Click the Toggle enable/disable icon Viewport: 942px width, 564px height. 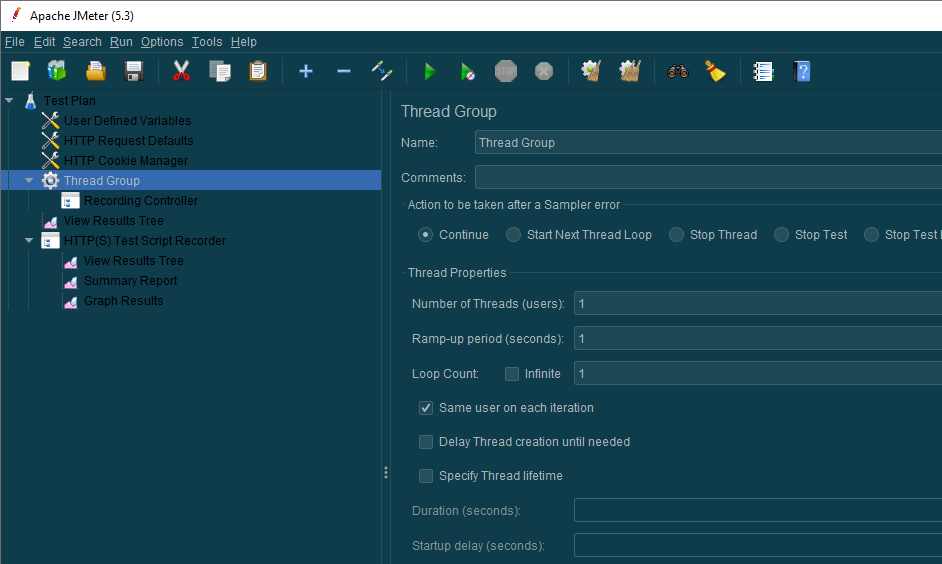tap(381, 71)
